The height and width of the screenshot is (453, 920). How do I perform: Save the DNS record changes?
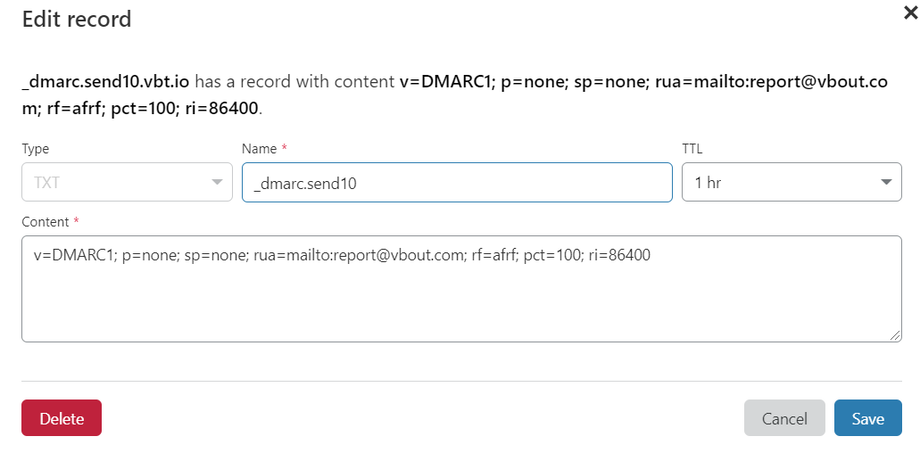click(868, 419)
